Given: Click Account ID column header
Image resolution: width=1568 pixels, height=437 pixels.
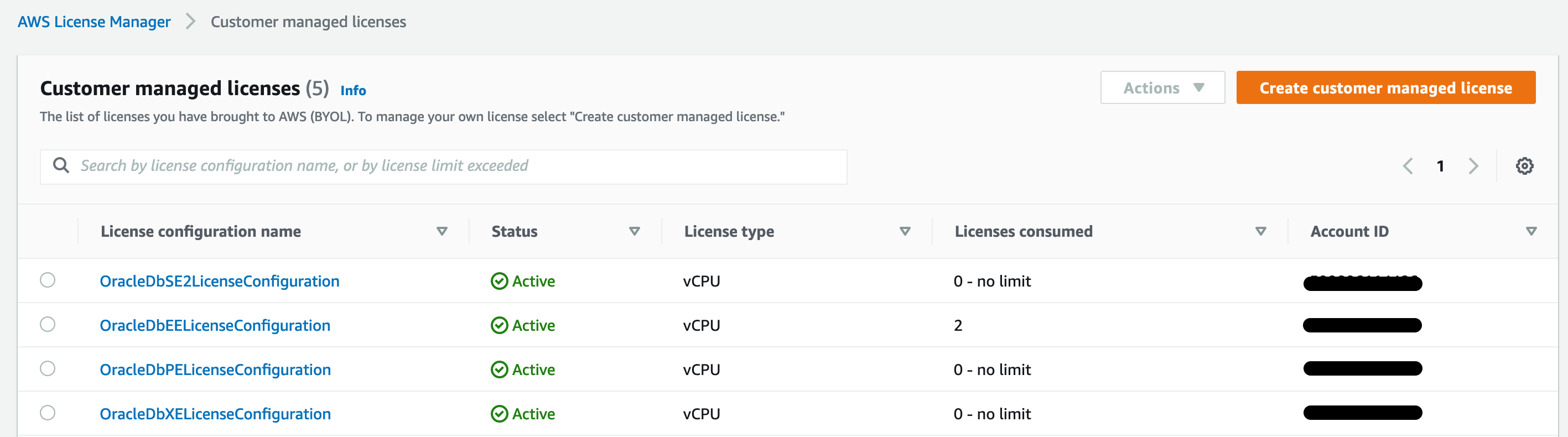Looking at the screenshot, I should click(x=1349, y=231).
